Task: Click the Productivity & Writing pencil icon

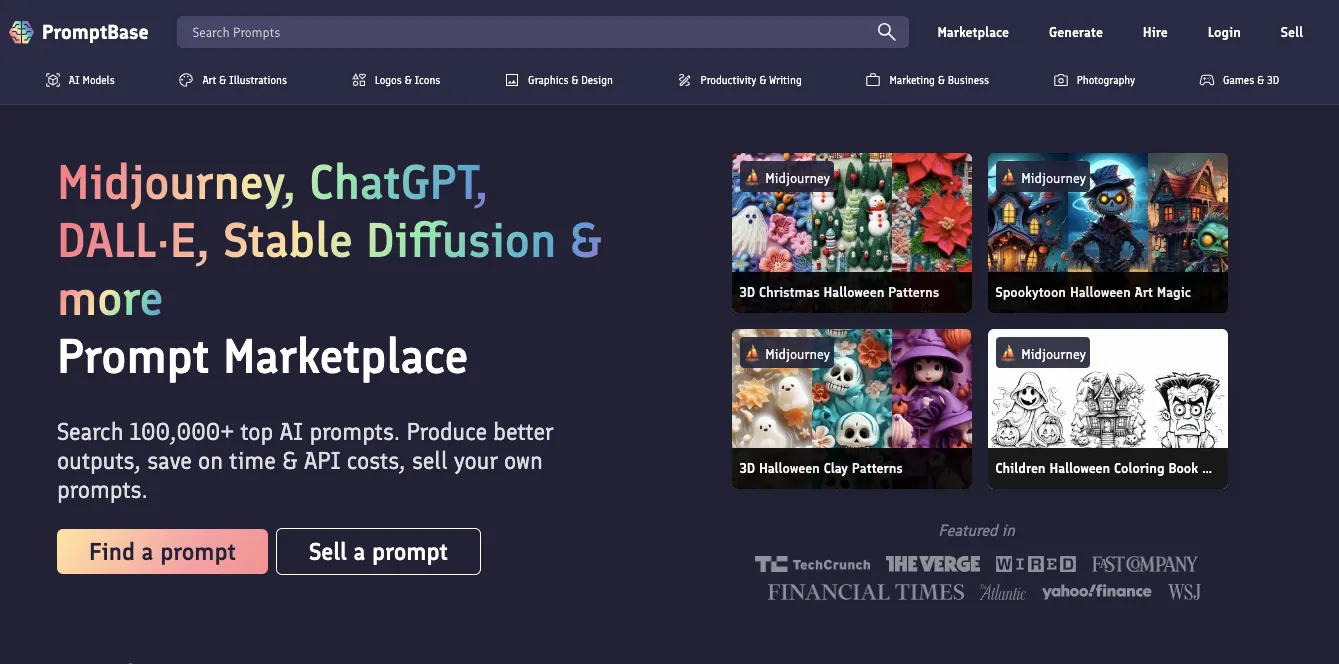Action: (x=684, y=80)
